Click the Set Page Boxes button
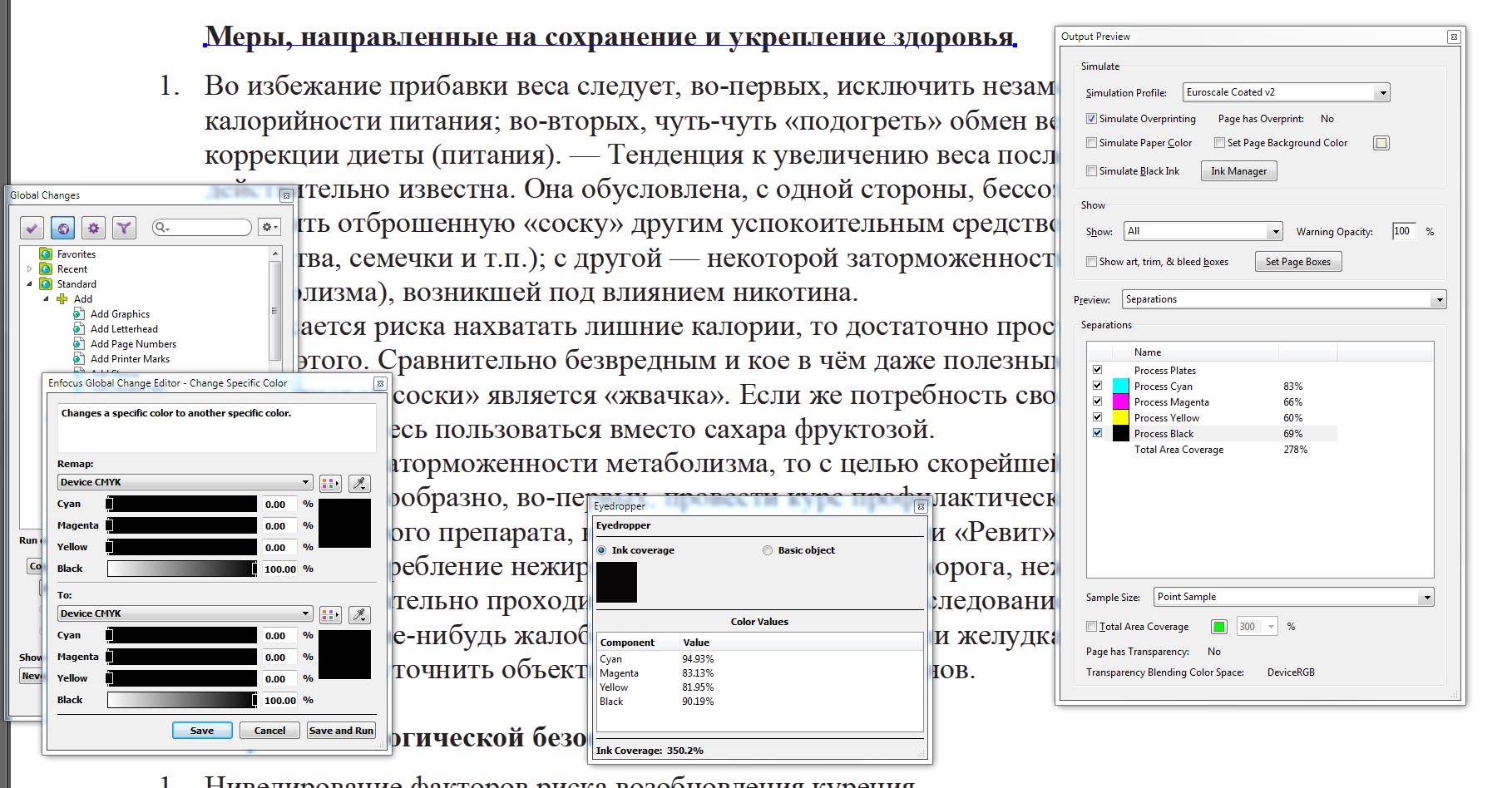This screenshot has height=788, width=1512. click(x=1297, y=262)
